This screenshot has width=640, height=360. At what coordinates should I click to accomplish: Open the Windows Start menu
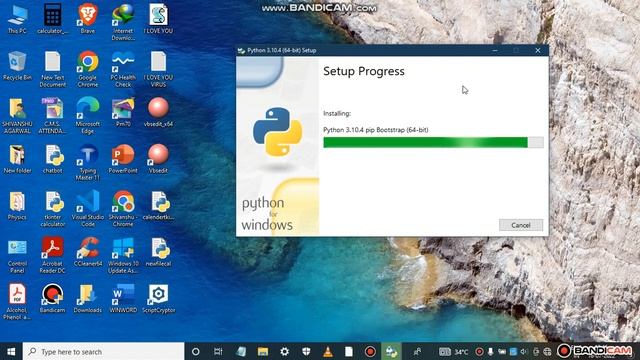tap(11, 351)
